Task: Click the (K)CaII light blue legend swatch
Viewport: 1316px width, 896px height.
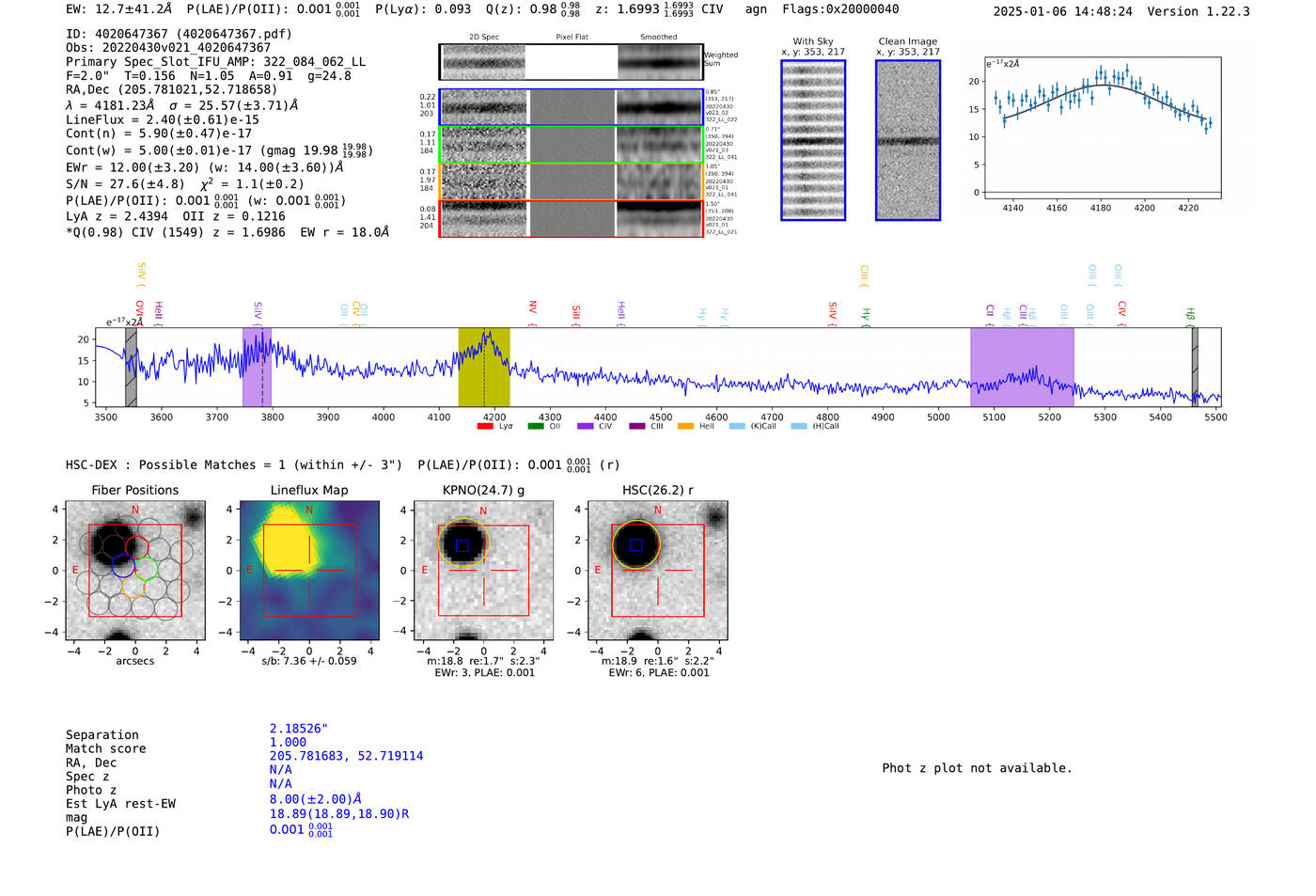Action: (737, 426)
